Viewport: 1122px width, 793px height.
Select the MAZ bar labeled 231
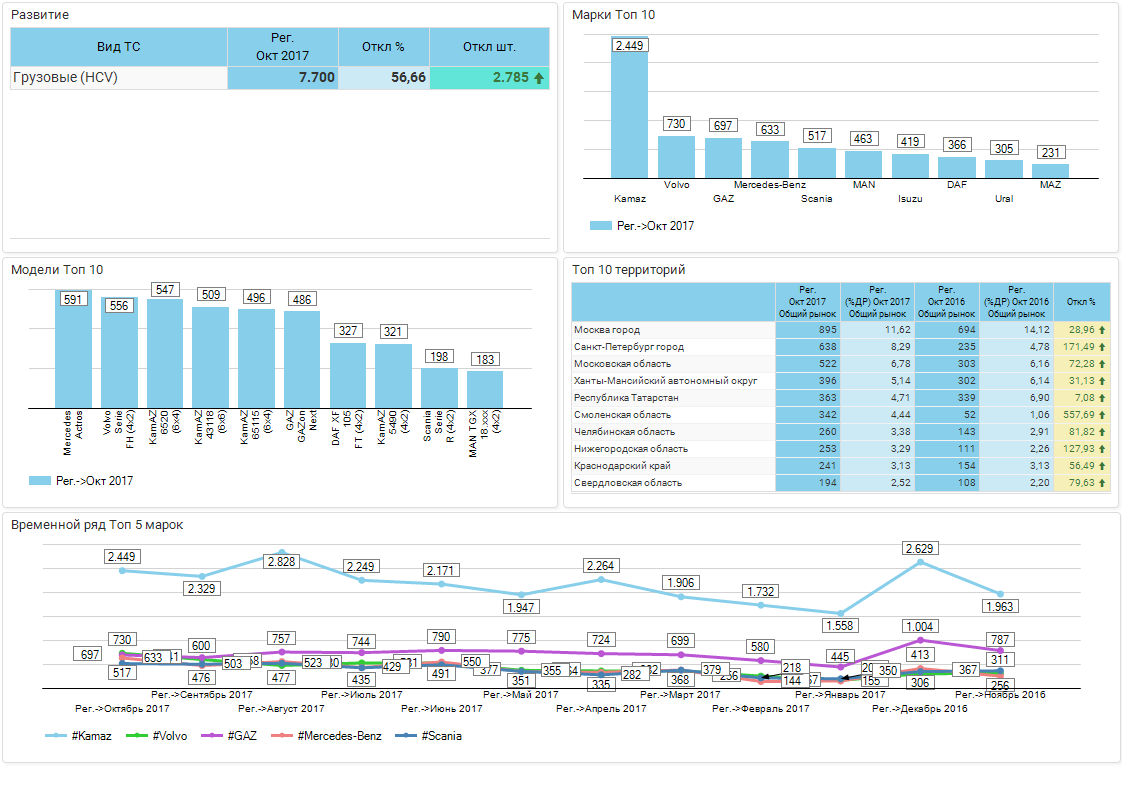point(1050,171)
